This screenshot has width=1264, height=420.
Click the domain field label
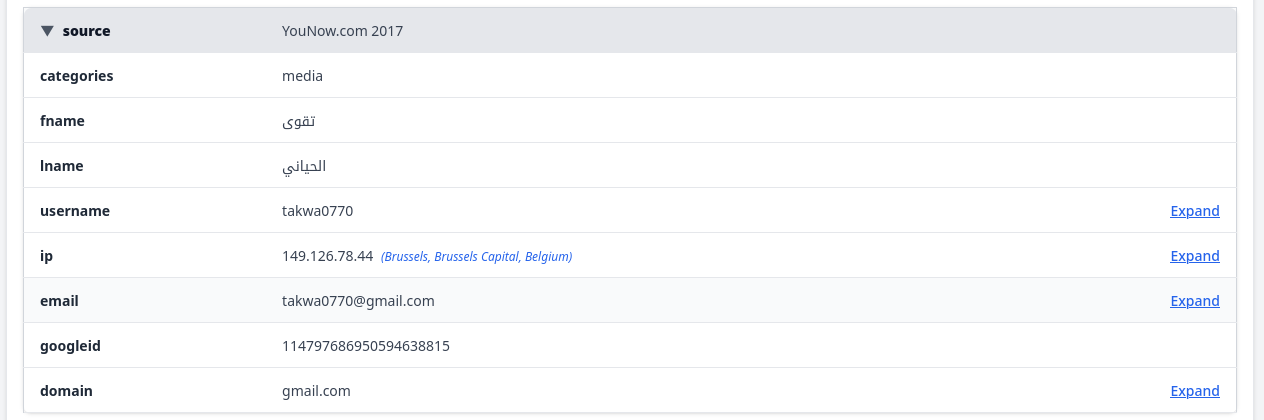point(66,391)
